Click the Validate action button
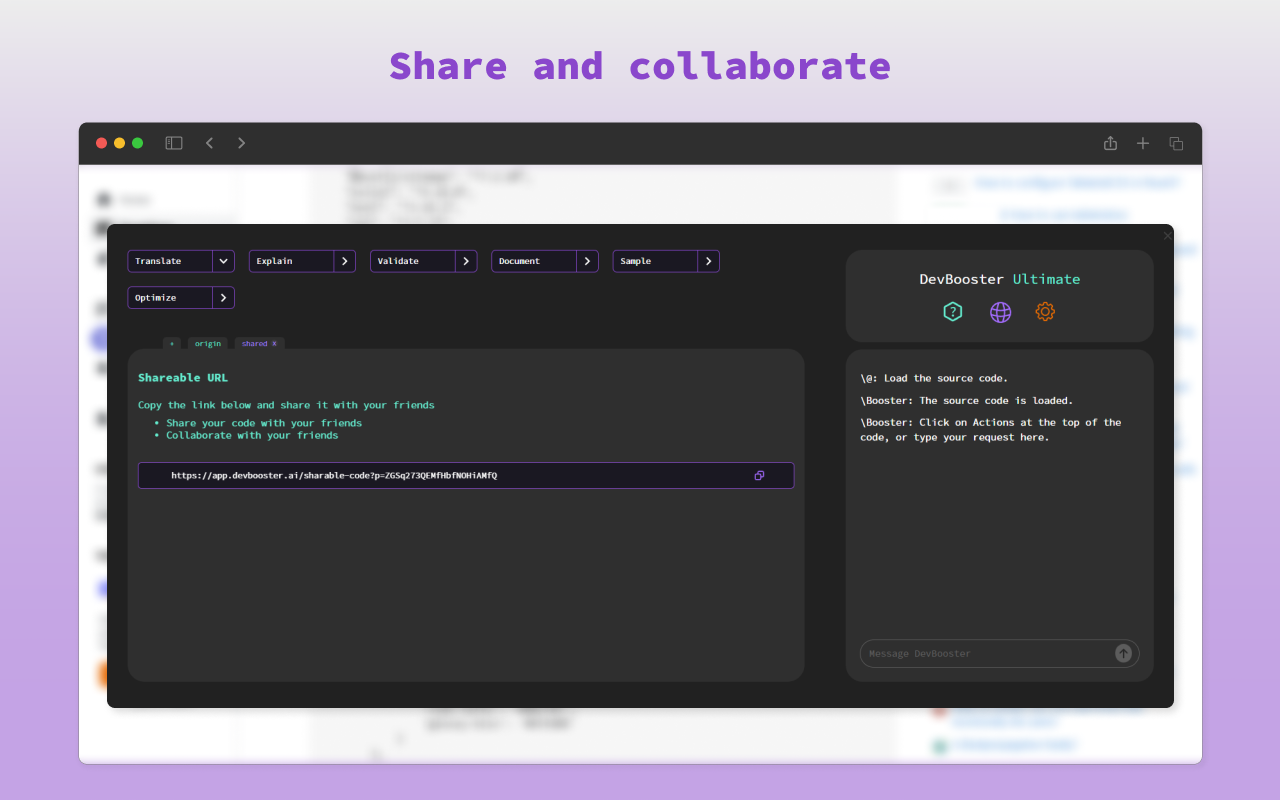Screen dimensions: 1280x800 (x=412, y=261)
